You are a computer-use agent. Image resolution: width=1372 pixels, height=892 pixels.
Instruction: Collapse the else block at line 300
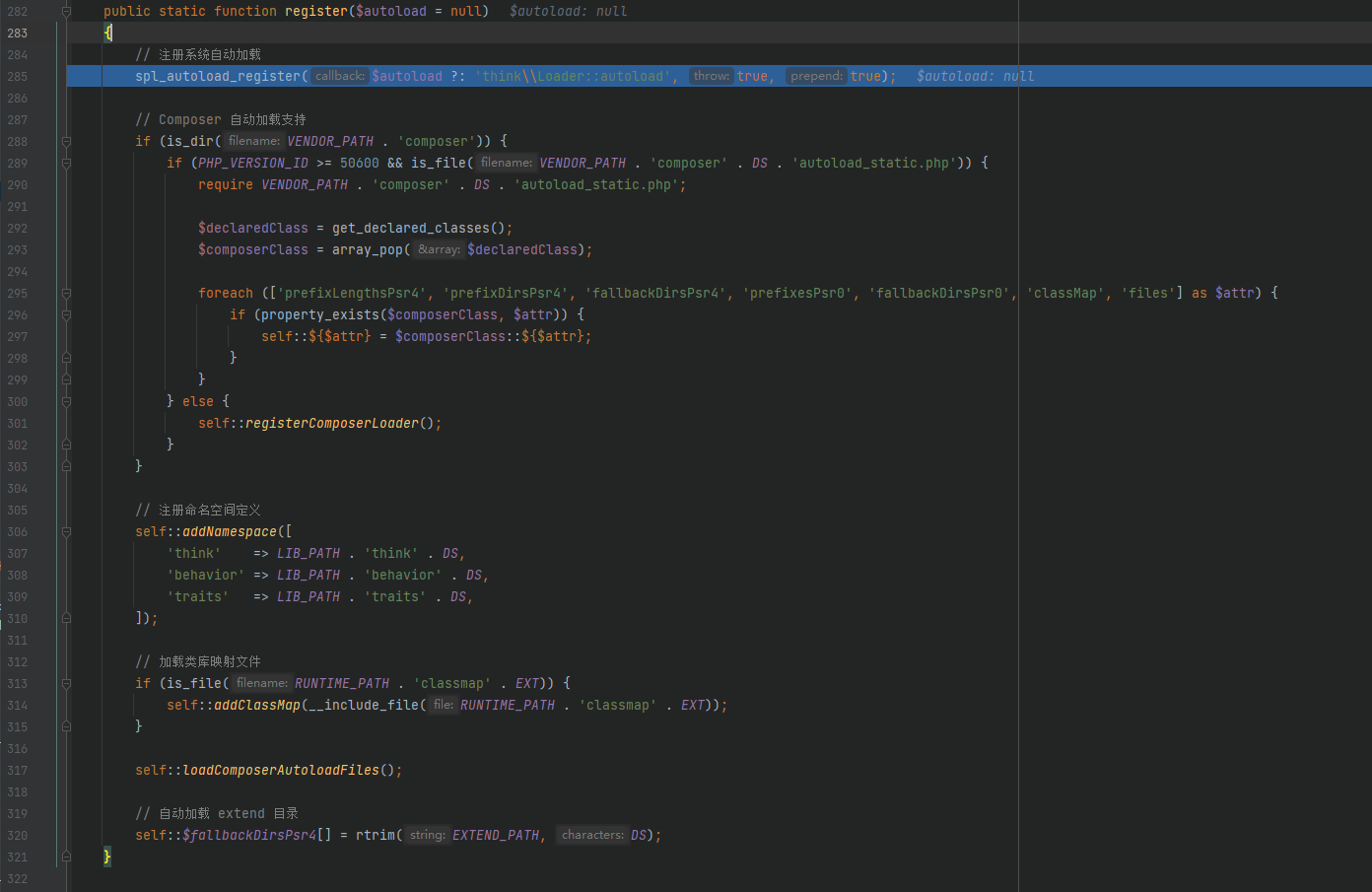[66, 401]
